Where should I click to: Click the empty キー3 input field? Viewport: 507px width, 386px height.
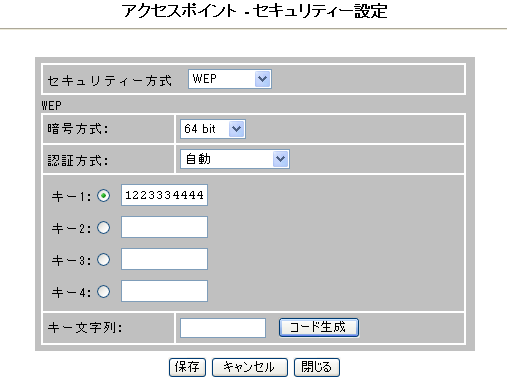[x=164, y=259]
